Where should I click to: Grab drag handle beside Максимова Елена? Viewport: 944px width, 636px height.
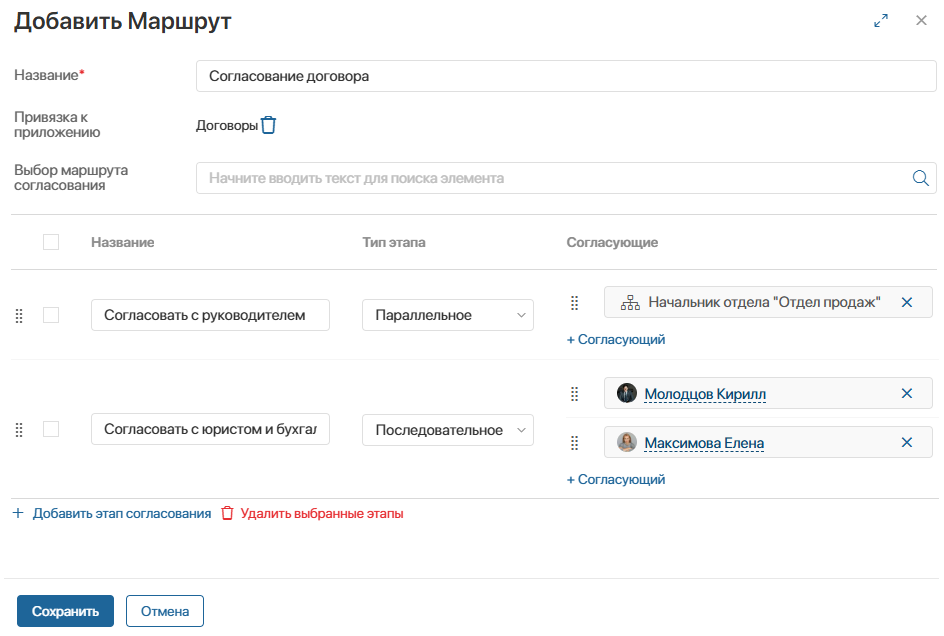(574, 443)
